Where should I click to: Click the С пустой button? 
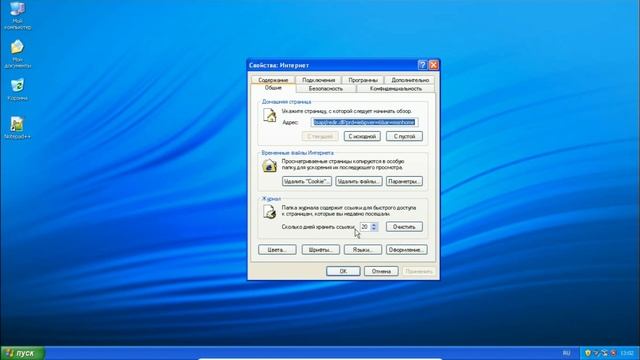[x=404, y=136]
